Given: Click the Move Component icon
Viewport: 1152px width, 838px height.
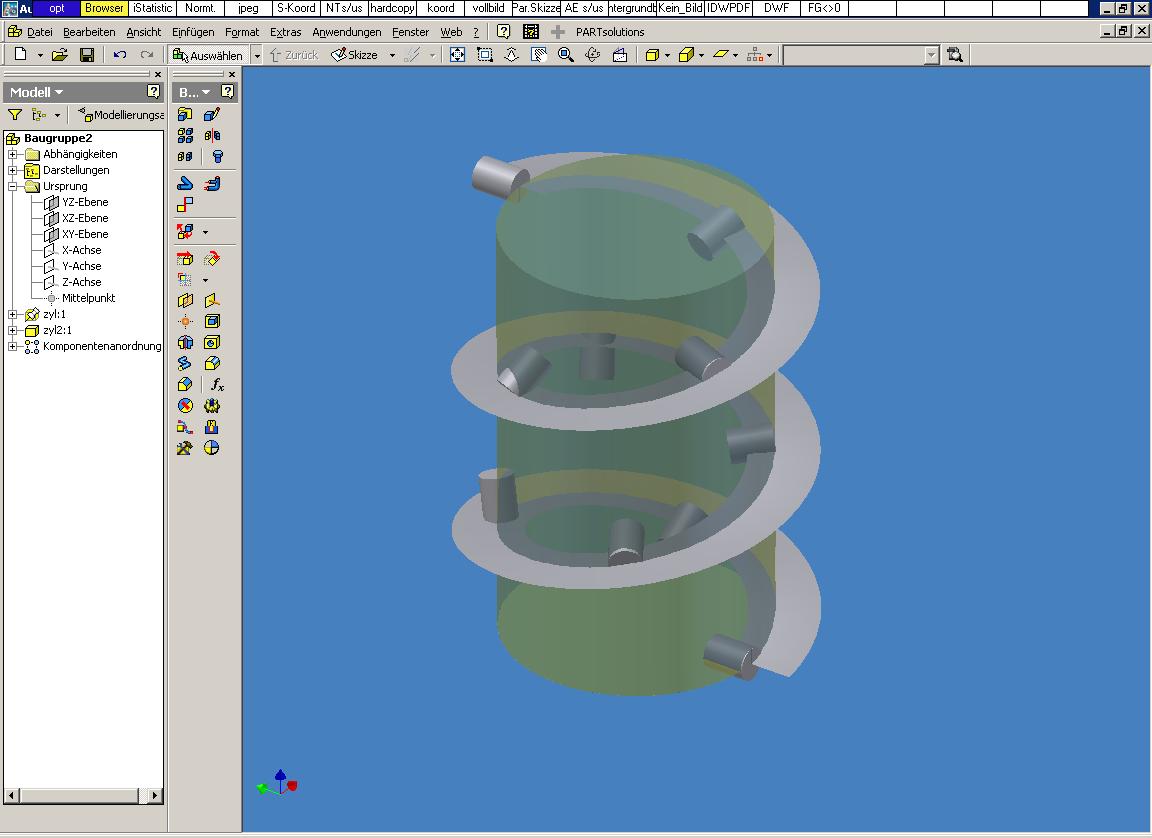Looking at the screenshot, I should pyautogui.click(x=185, y=259).
